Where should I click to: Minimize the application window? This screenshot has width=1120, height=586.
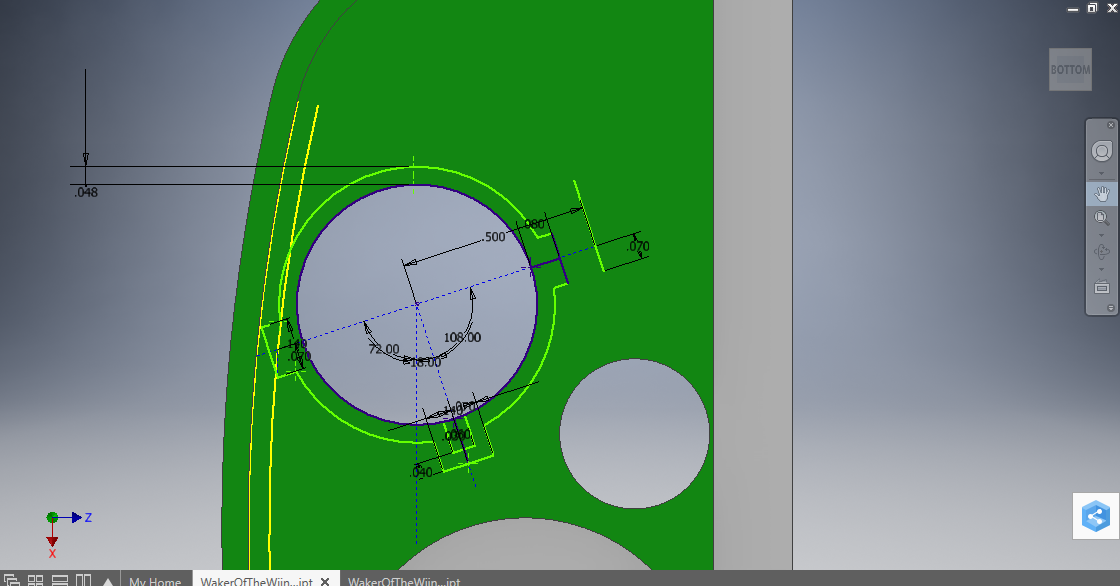[x=1073, y=9]
